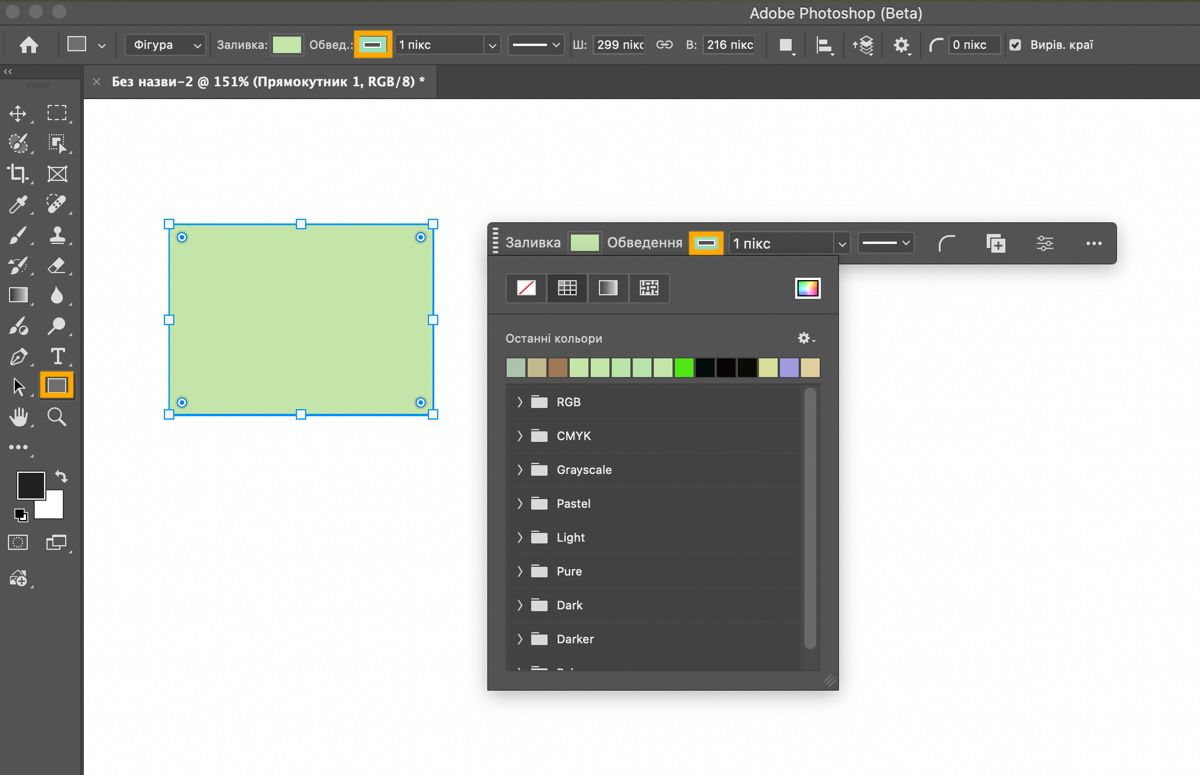Select the Hand tool

pyautogui.click(x=18, y=417)
